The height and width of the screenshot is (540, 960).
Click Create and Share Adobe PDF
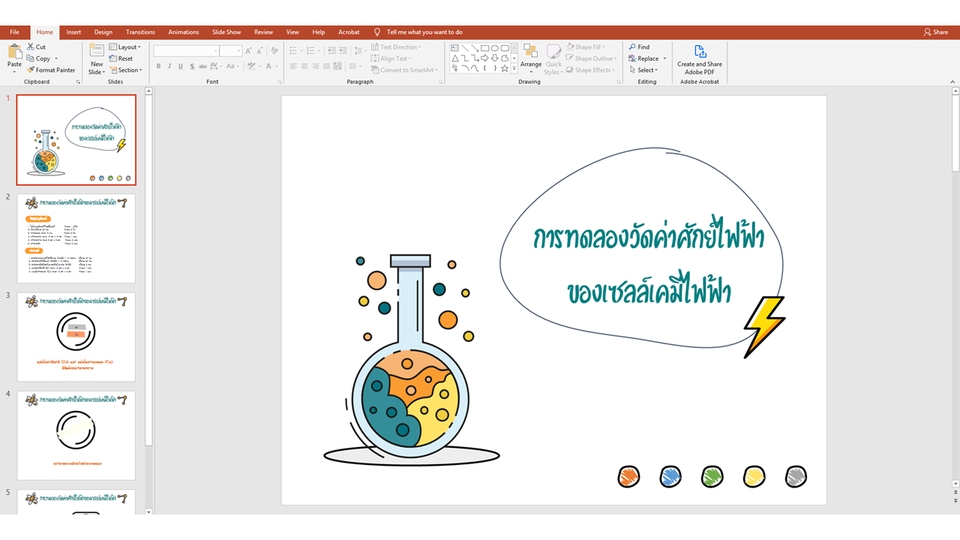[x=700, y=59]
